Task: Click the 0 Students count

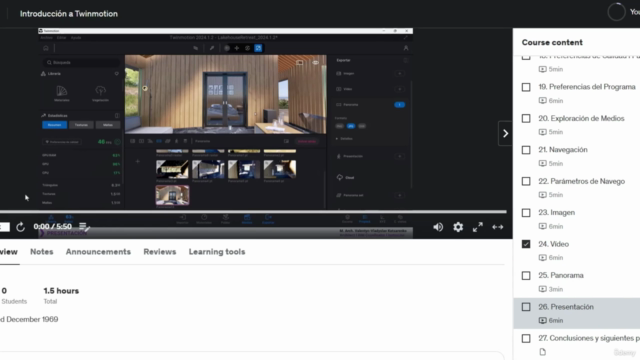Action: coord(4,291)
